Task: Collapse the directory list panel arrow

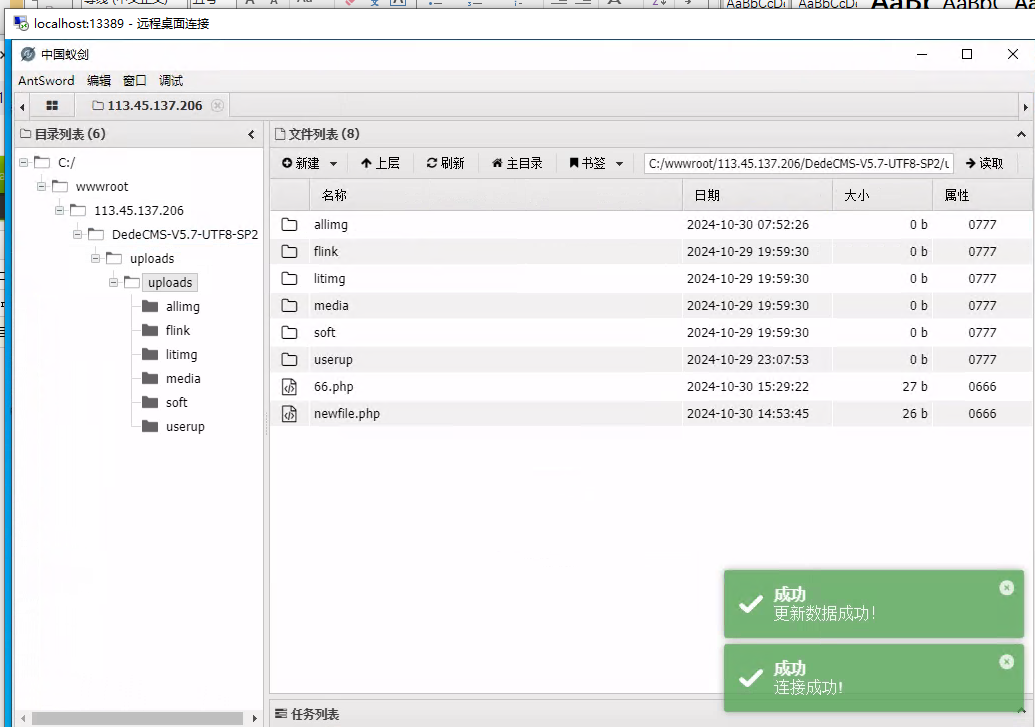Action: (x=251, y=134)
